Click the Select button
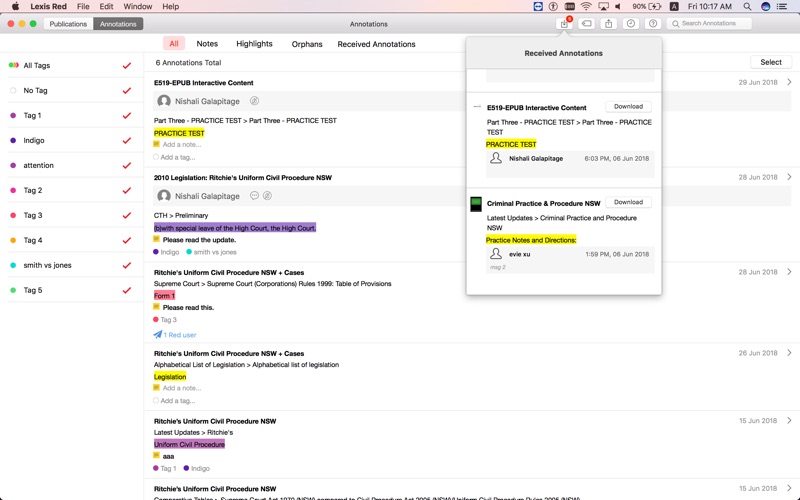The height and width of the screenshot is (500, 800). coord(770,62)
